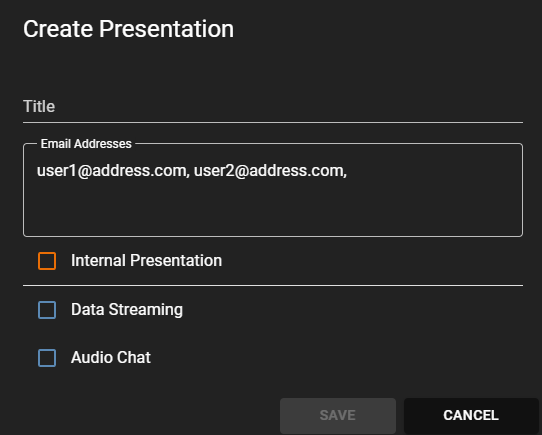
Task: Toggle the Data Streaming checkbox
Action: tap(47, 309)
